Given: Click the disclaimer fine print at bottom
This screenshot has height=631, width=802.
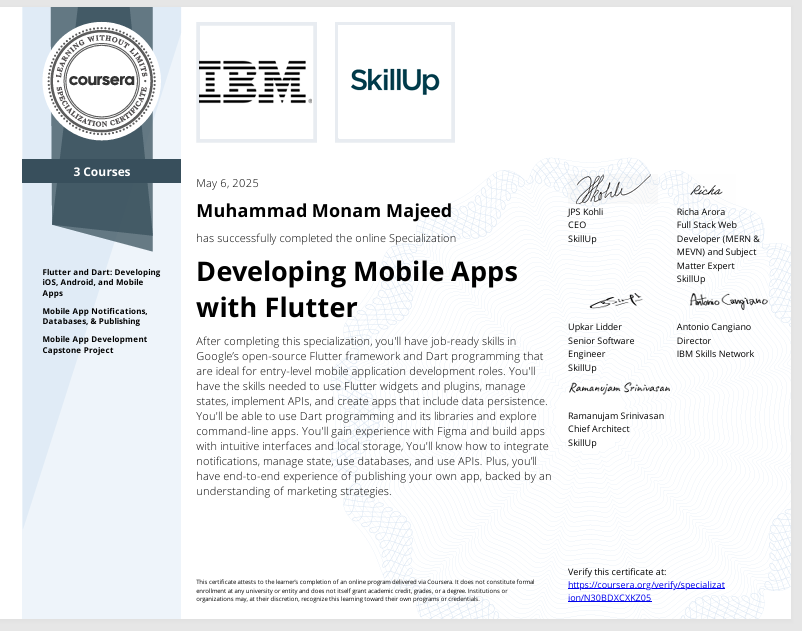Looking at the screenshot, I should click(x=365, y=590).
